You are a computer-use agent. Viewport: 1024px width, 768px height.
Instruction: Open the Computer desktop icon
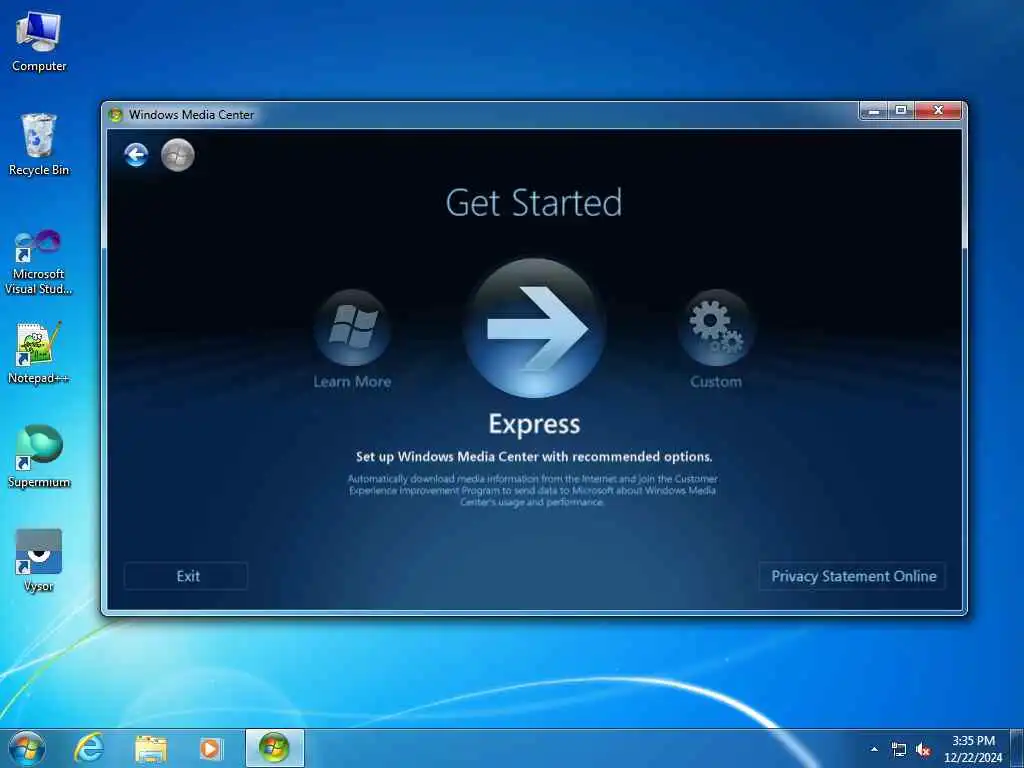pos(39,42)
